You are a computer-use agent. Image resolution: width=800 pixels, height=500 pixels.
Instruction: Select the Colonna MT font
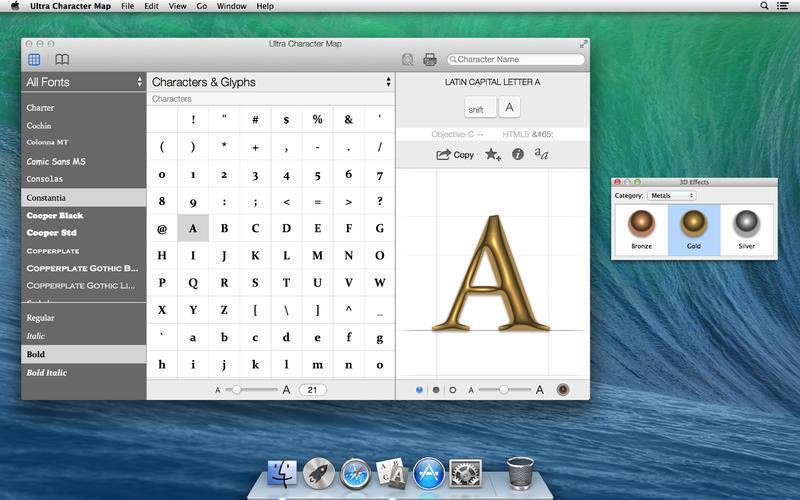(84, 142)
